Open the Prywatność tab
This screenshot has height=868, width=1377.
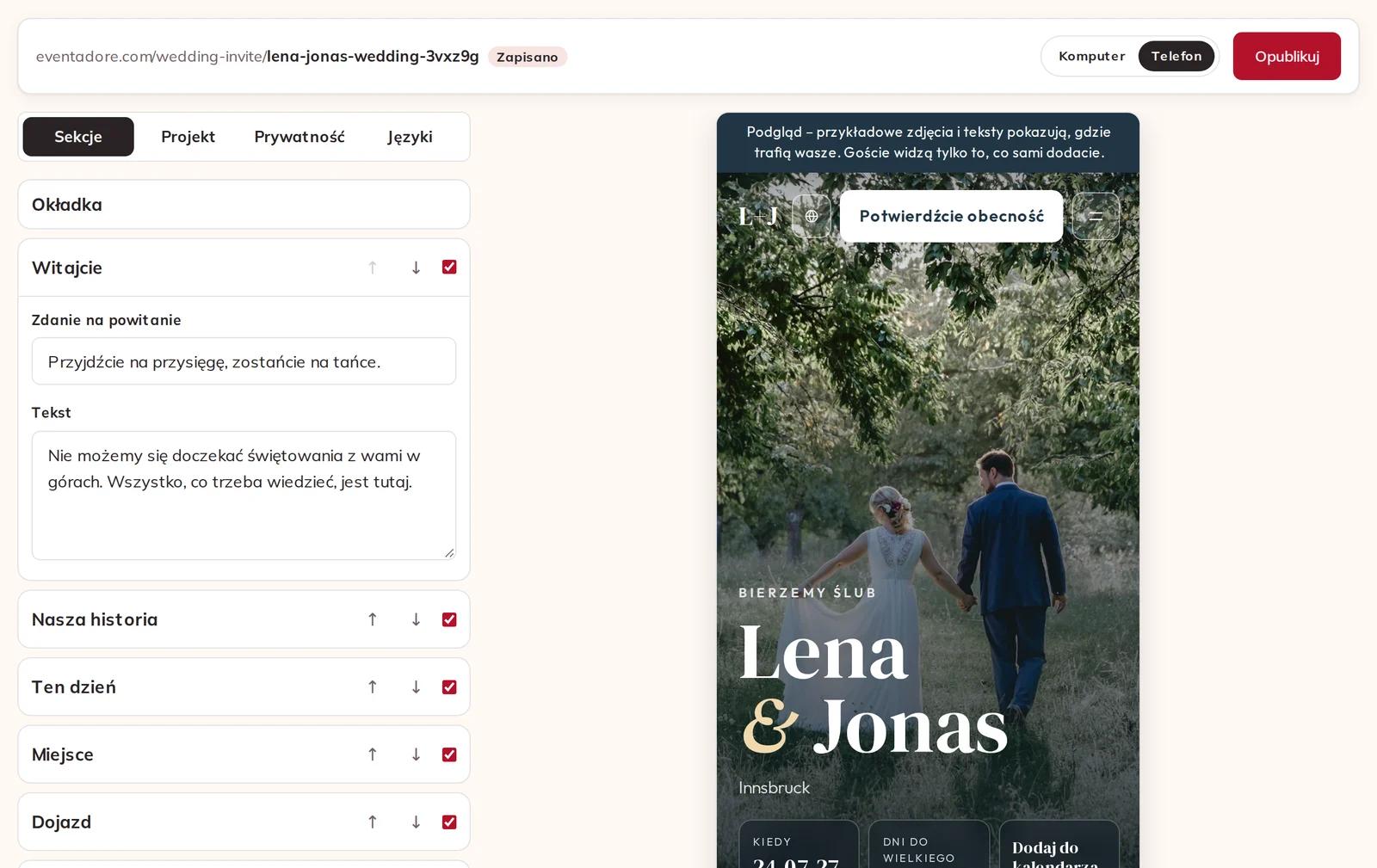tap(299, 137)
